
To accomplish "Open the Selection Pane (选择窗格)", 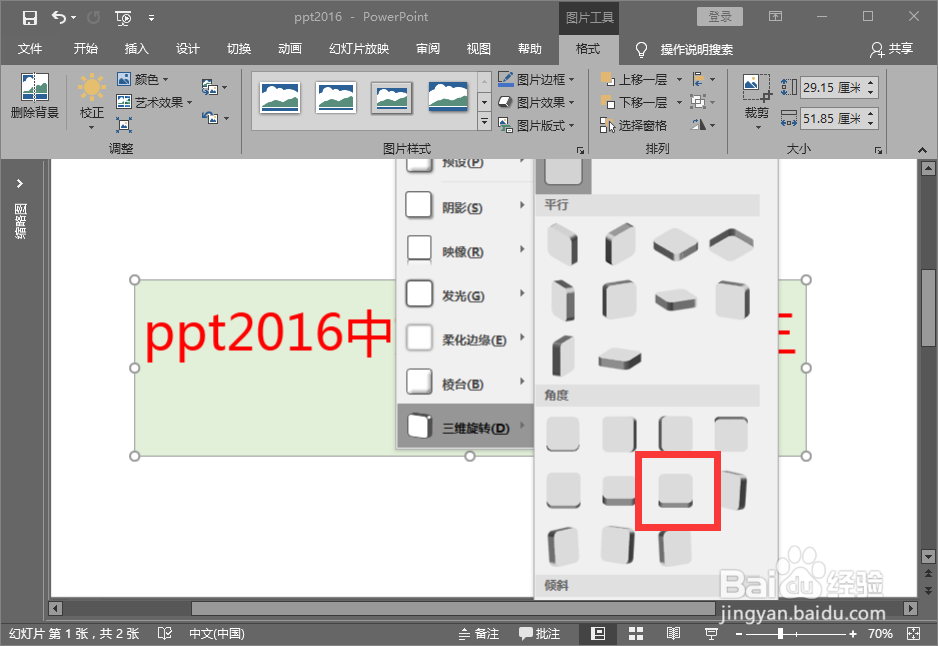I will [634, 125].
